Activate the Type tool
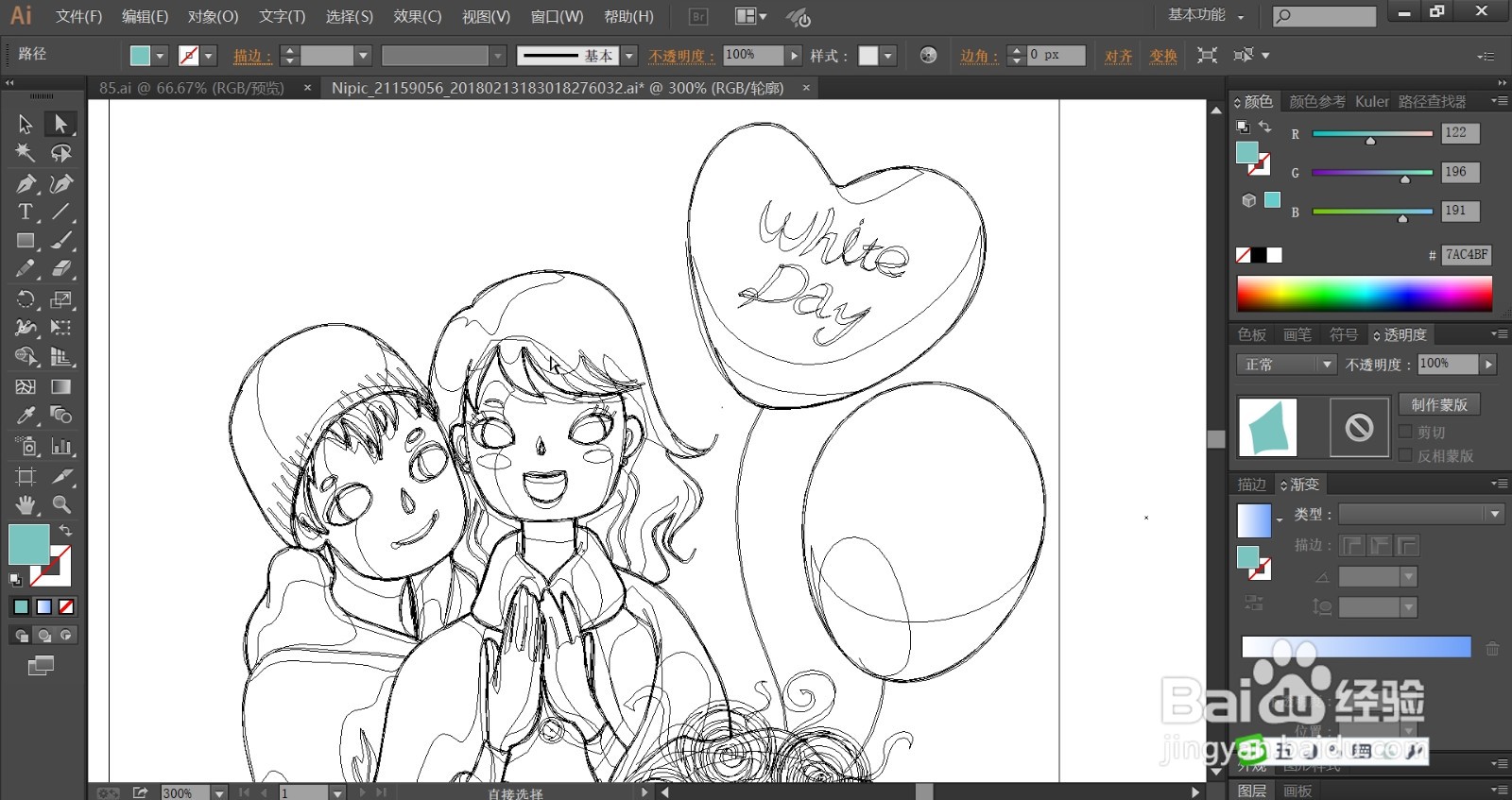 26,212
